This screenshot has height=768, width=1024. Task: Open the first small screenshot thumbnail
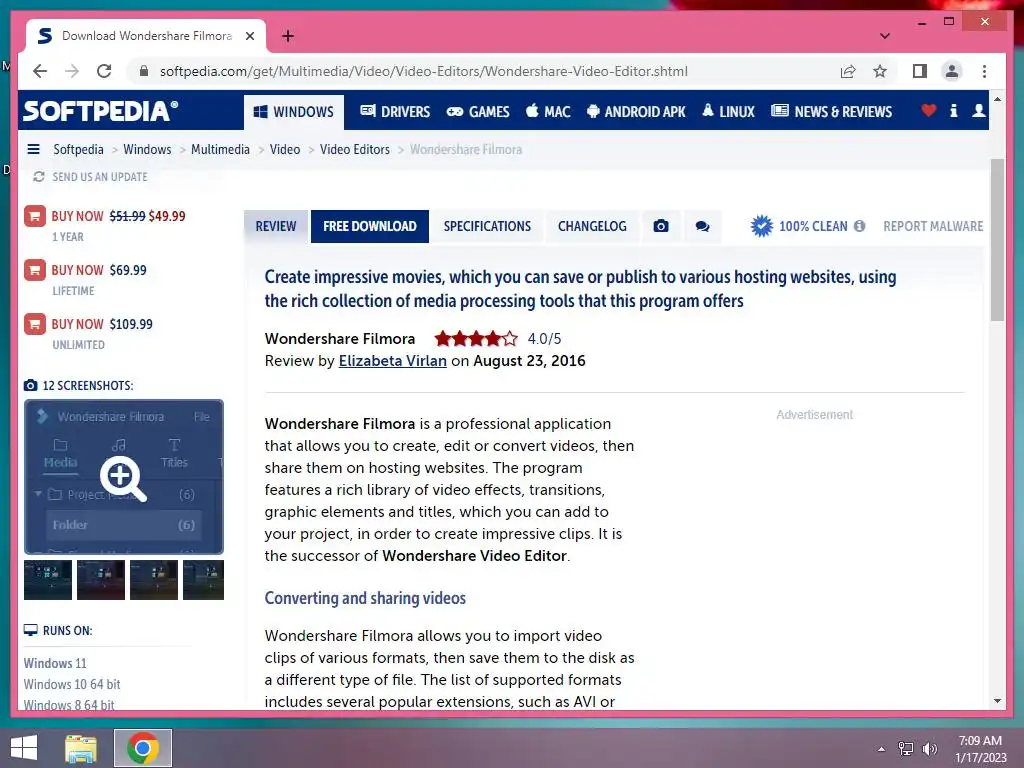(x=48, y=580)
